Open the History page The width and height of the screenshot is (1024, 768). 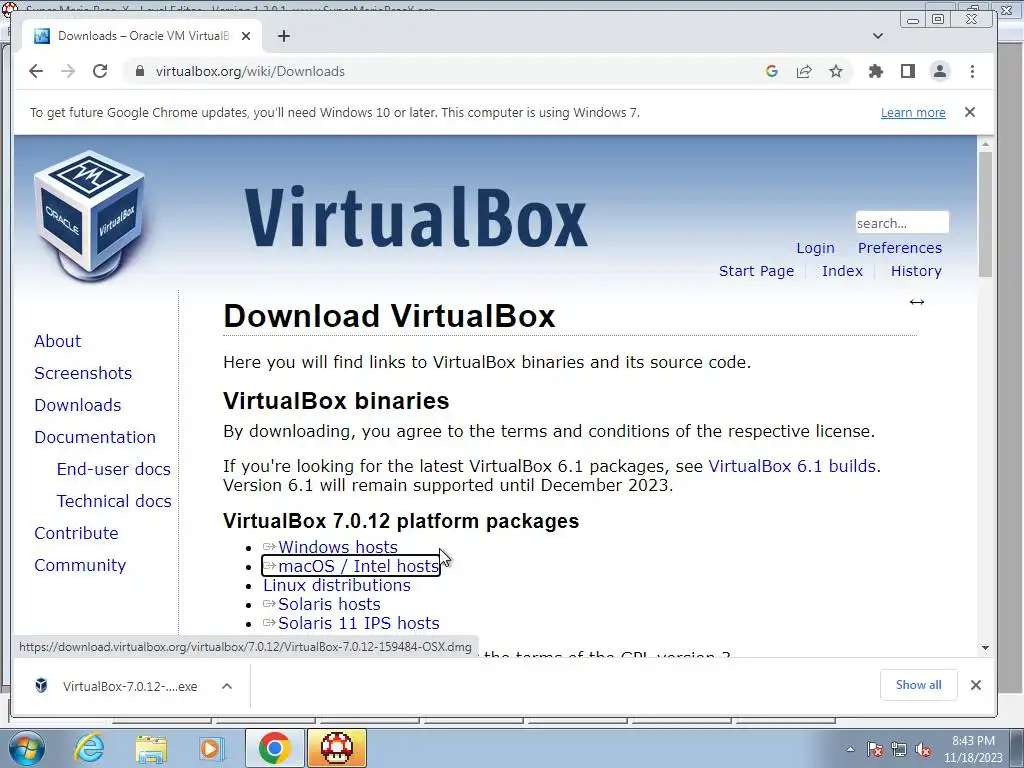coord(916,271)
